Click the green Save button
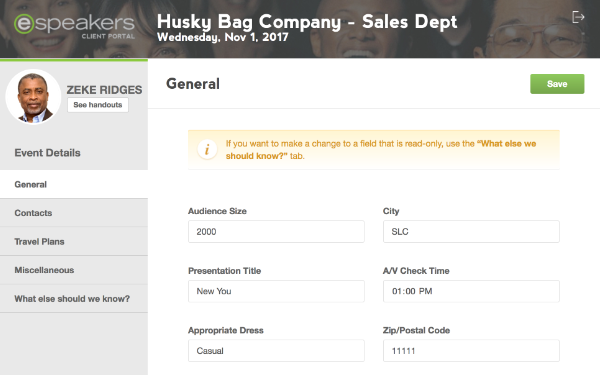This screenshot has width=600, height=375. 557,84
